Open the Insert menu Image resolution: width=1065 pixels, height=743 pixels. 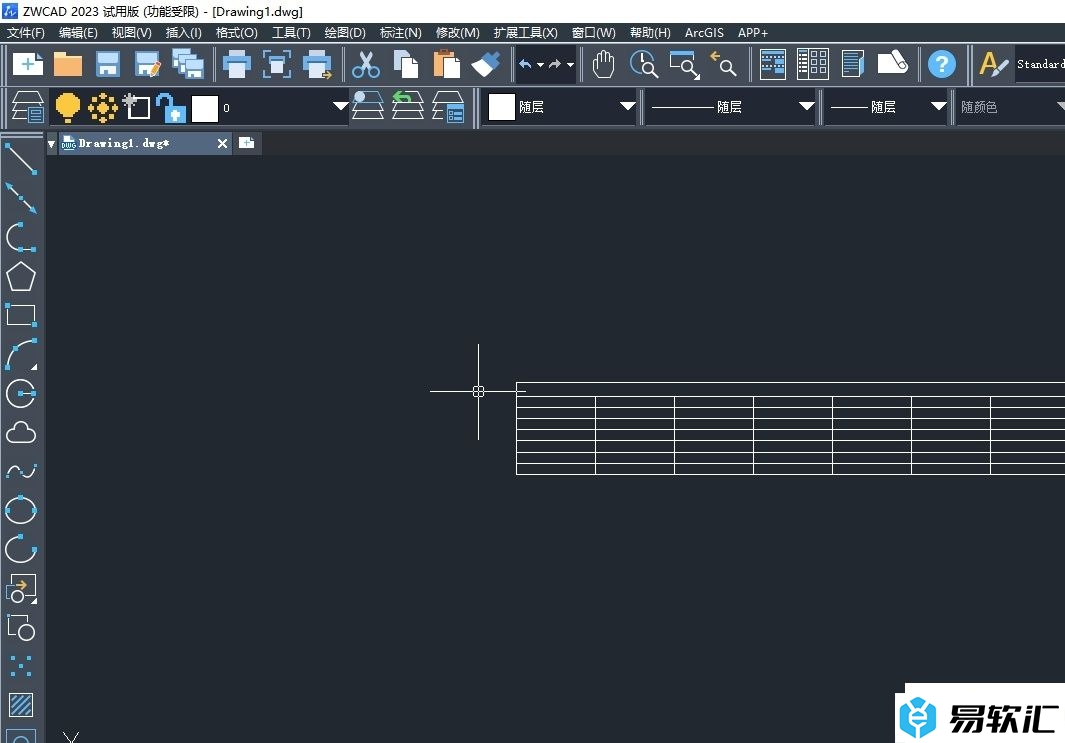click(x=183, y=33)
